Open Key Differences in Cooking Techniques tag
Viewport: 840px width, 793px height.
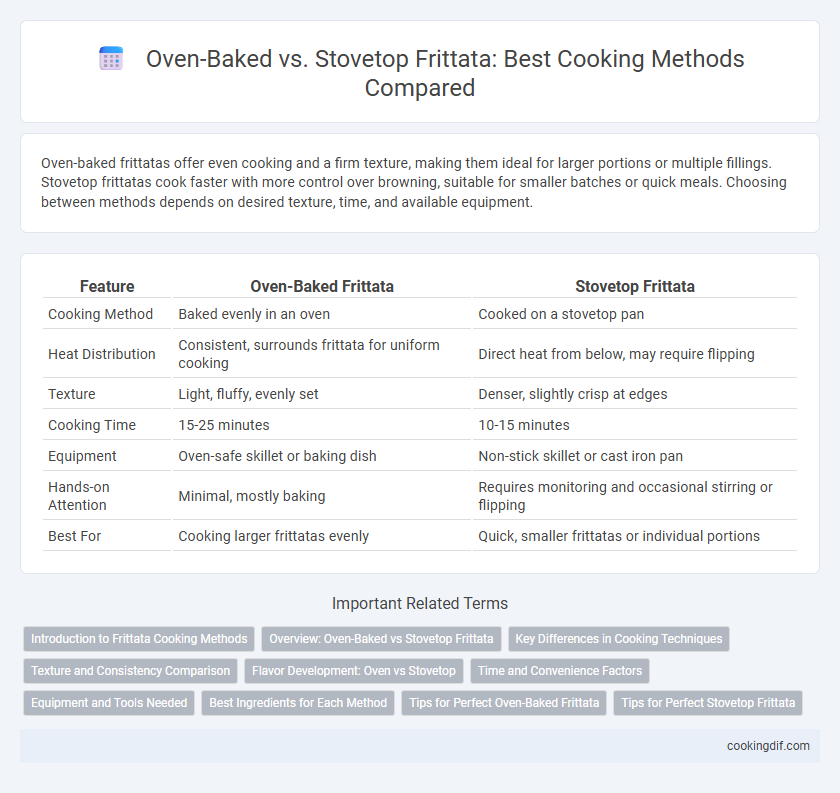click(x=619, y=639)
